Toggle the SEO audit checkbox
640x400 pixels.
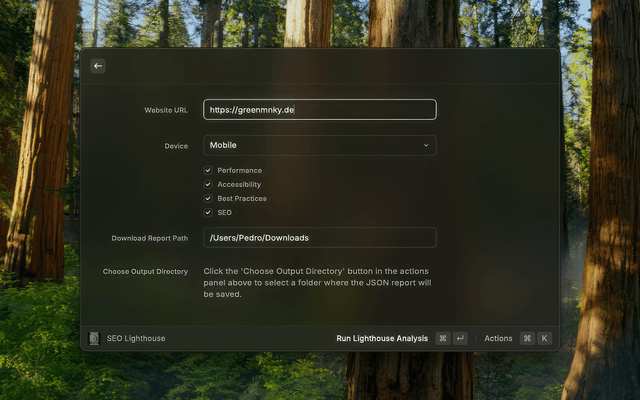208,213
